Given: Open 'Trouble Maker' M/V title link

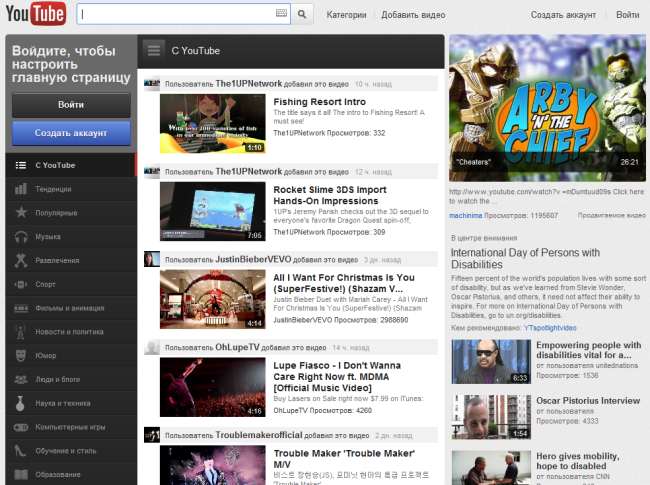Looking at the screenshot, I should coord(344,459).
